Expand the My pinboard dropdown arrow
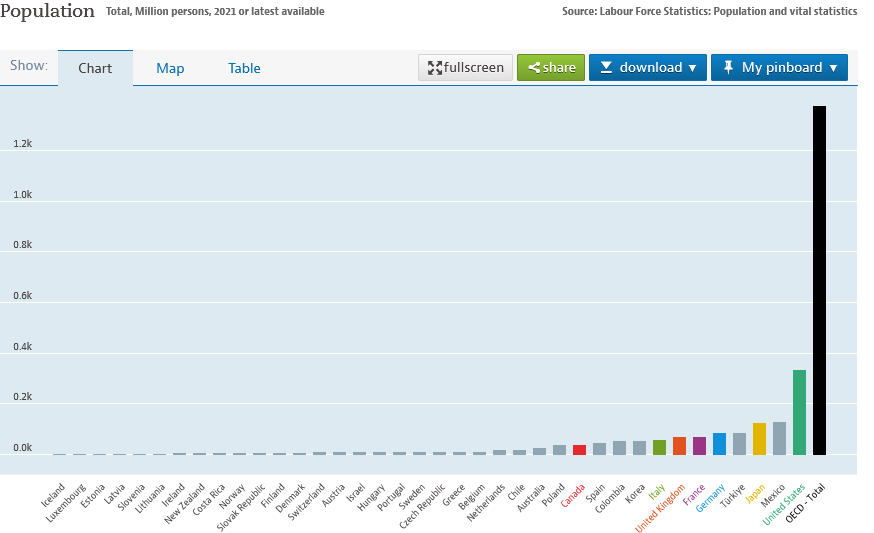The height and width of the screenshot is (533, 874). click(x=833, y=68)
